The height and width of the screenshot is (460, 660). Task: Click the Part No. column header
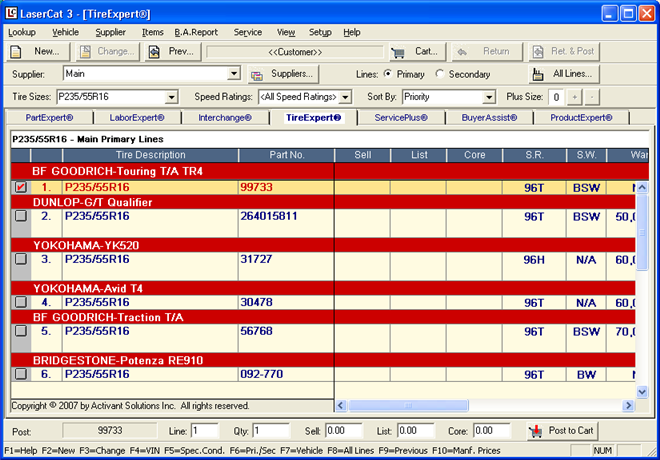click(x=285, y=155)
